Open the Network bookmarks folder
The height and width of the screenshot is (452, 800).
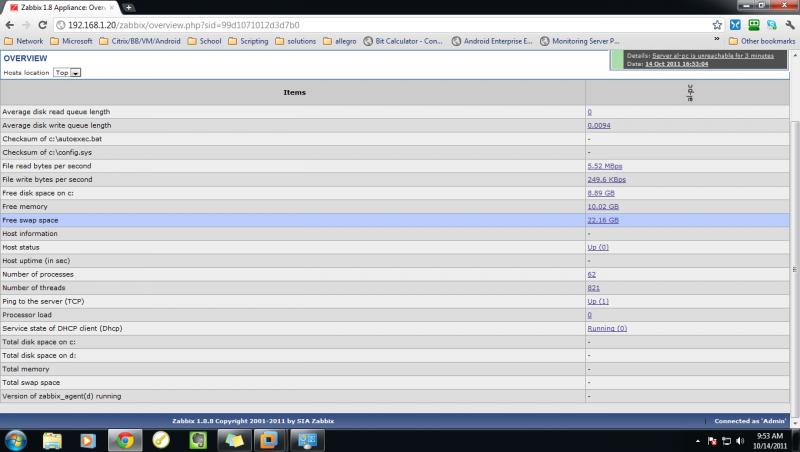tap(24, 41)
